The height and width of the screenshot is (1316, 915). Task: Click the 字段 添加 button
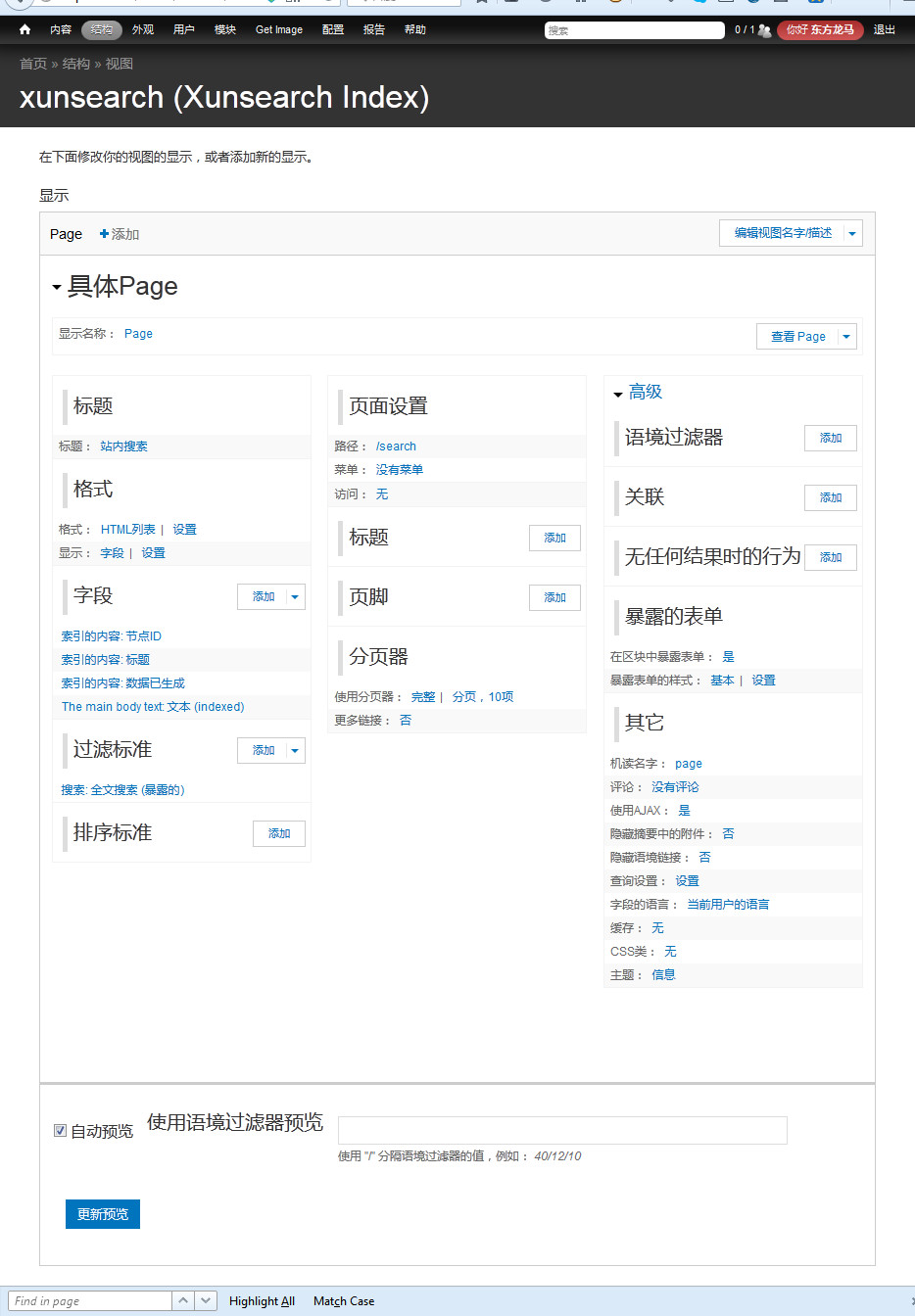(264, 596)
